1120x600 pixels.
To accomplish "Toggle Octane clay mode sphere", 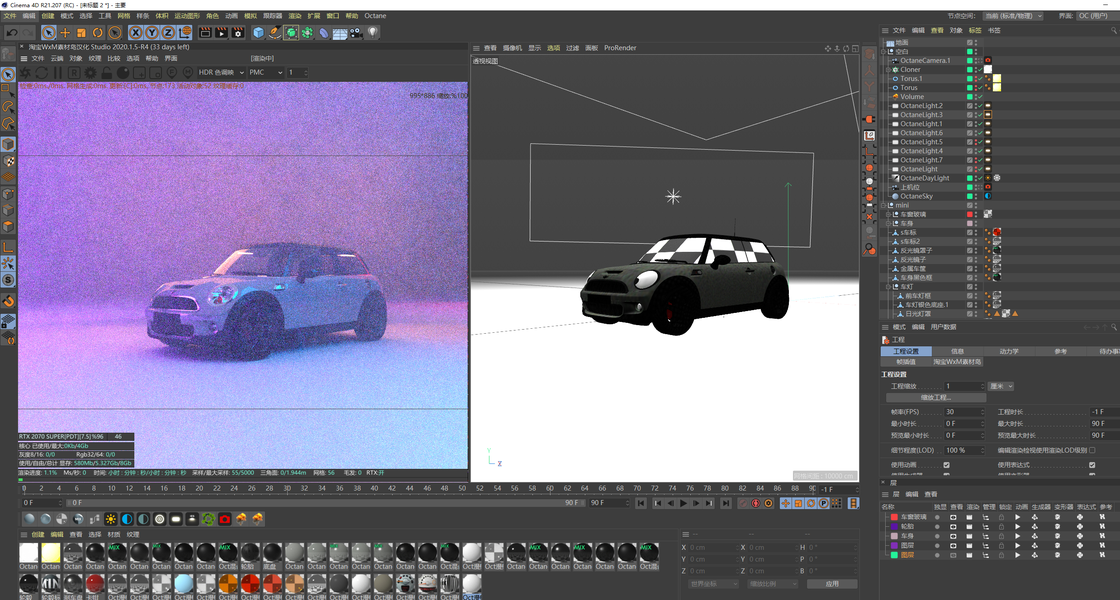I will click(123, 72).
